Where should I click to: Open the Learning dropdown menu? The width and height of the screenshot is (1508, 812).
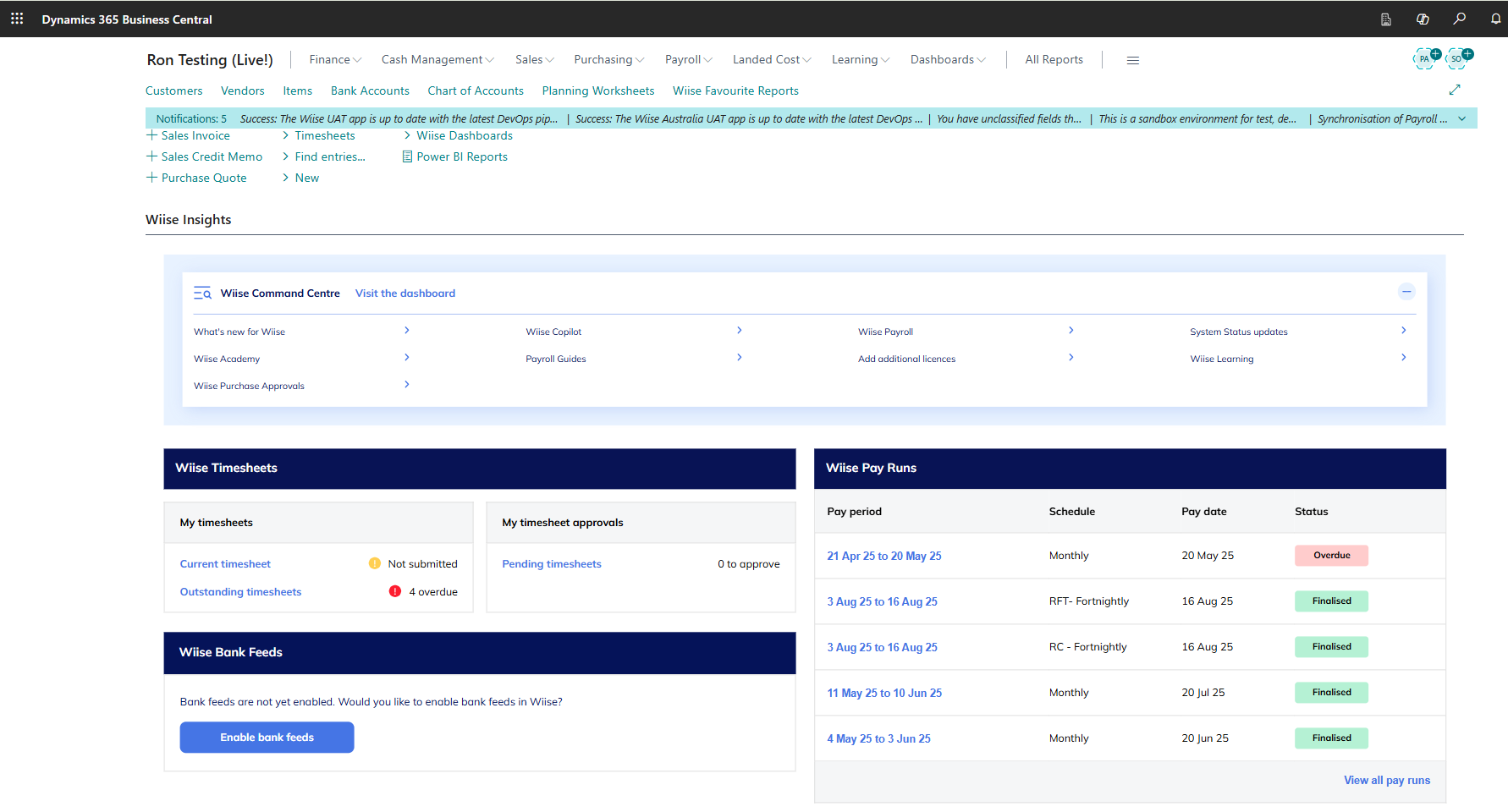(861, 59)
